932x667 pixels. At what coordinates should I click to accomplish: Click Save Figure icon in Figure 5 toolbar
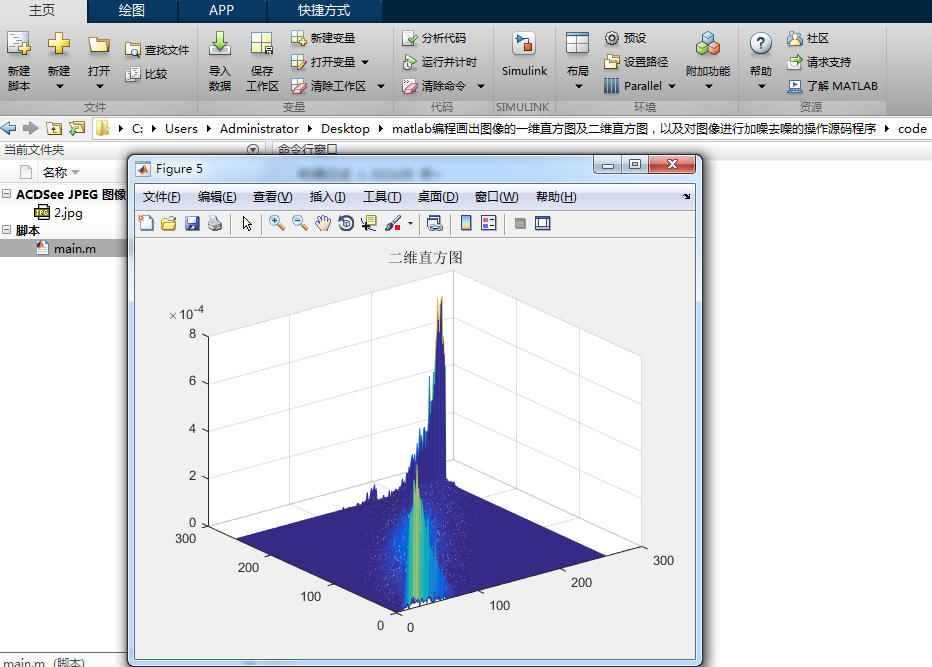(x=192, y=224)
